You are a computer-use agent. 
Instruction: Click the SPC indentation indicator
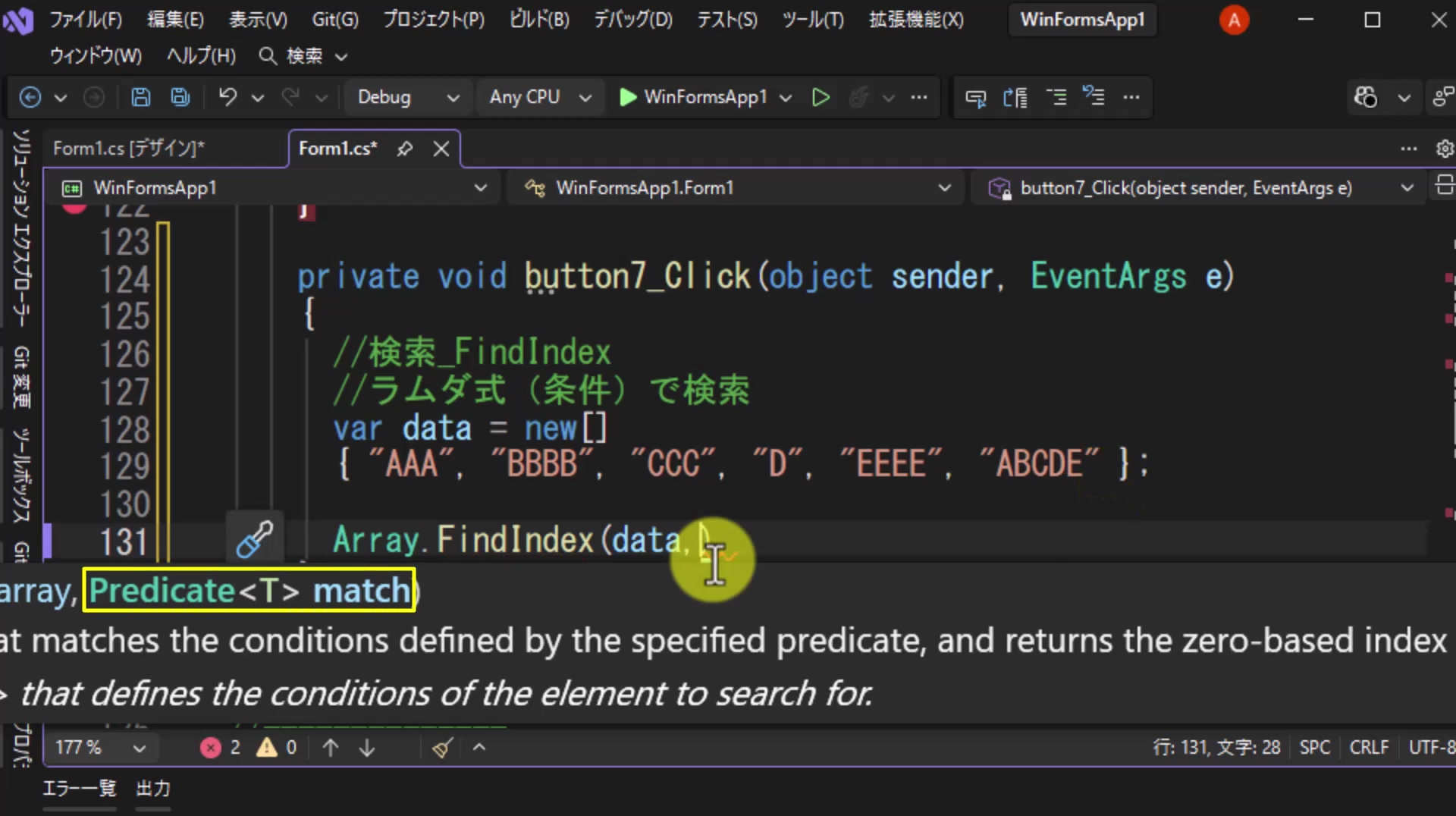[x=1314, y=748]
